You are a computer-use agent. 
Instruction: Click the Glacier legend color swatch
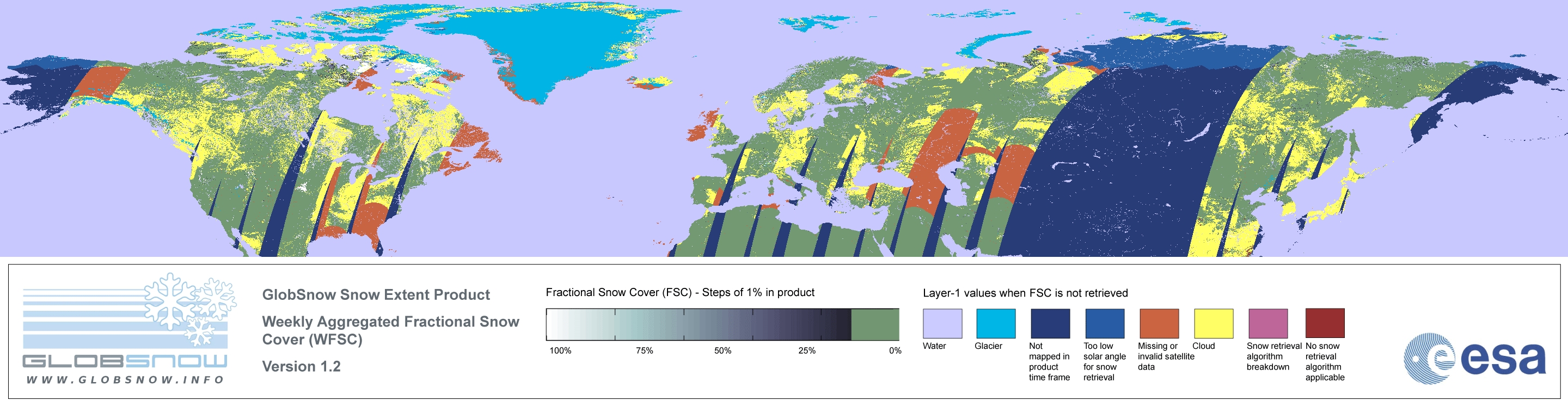[x=996, y=323]
